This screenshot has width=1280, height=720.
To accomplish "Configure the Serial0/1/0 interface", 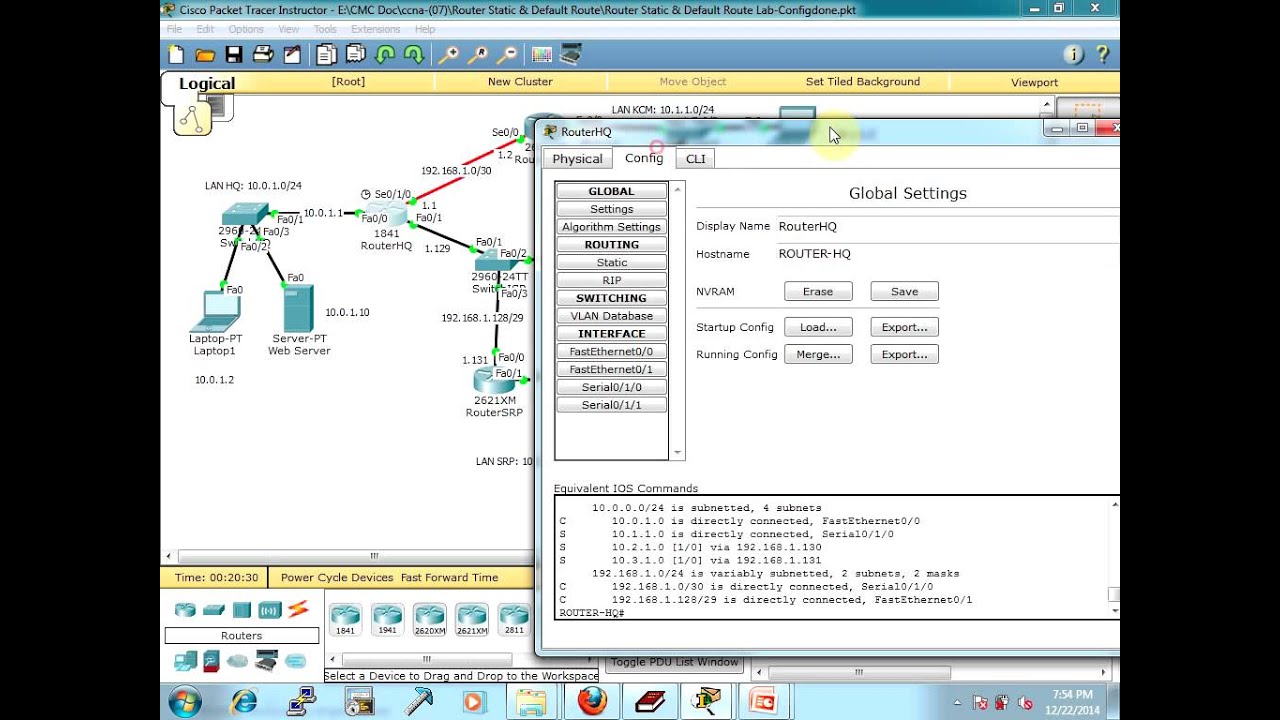I will coord(612,388).
